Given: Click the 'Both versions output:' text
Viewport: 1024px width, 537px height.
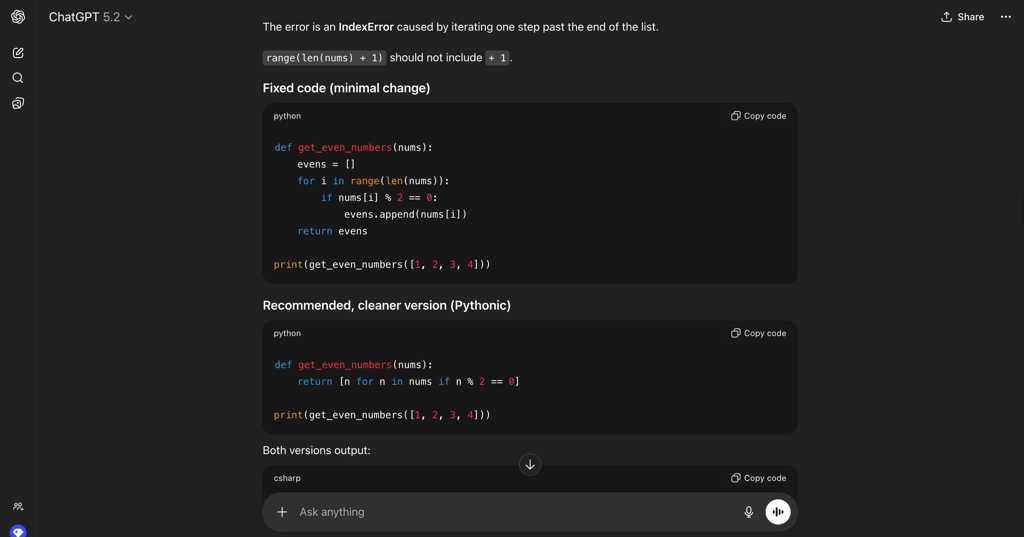Looking at the screenshot, I should (x=316, y=451).
